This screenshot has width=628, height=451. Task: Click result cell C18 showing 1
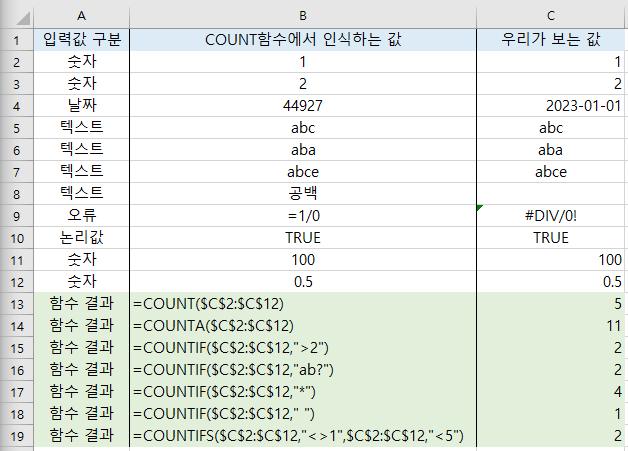(551, 414)
